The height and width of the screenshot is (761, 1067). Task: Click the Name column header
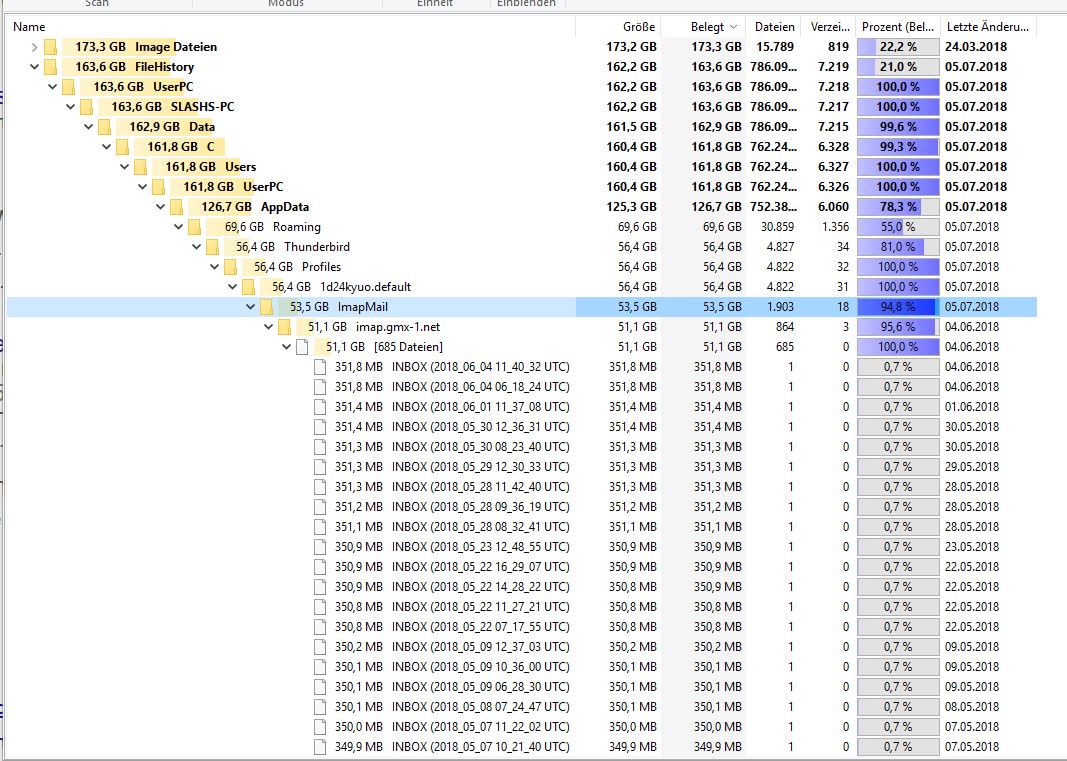click(30, 27)
